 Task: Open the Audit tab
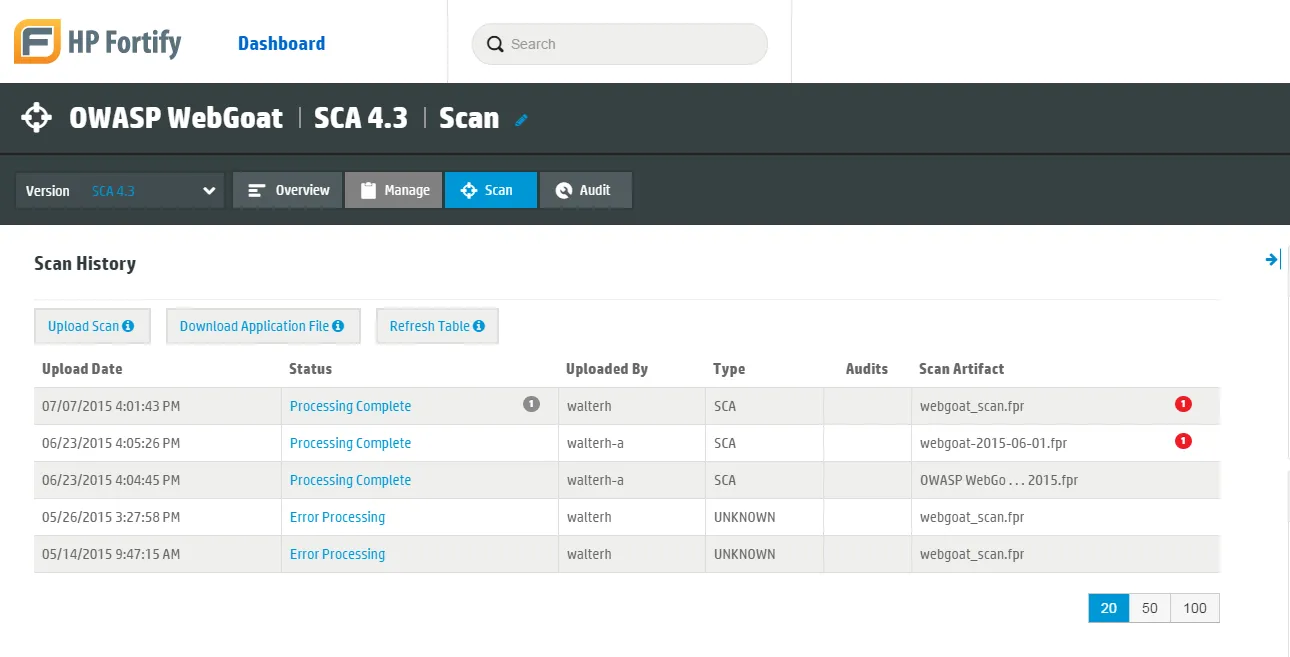coord(585,190)
